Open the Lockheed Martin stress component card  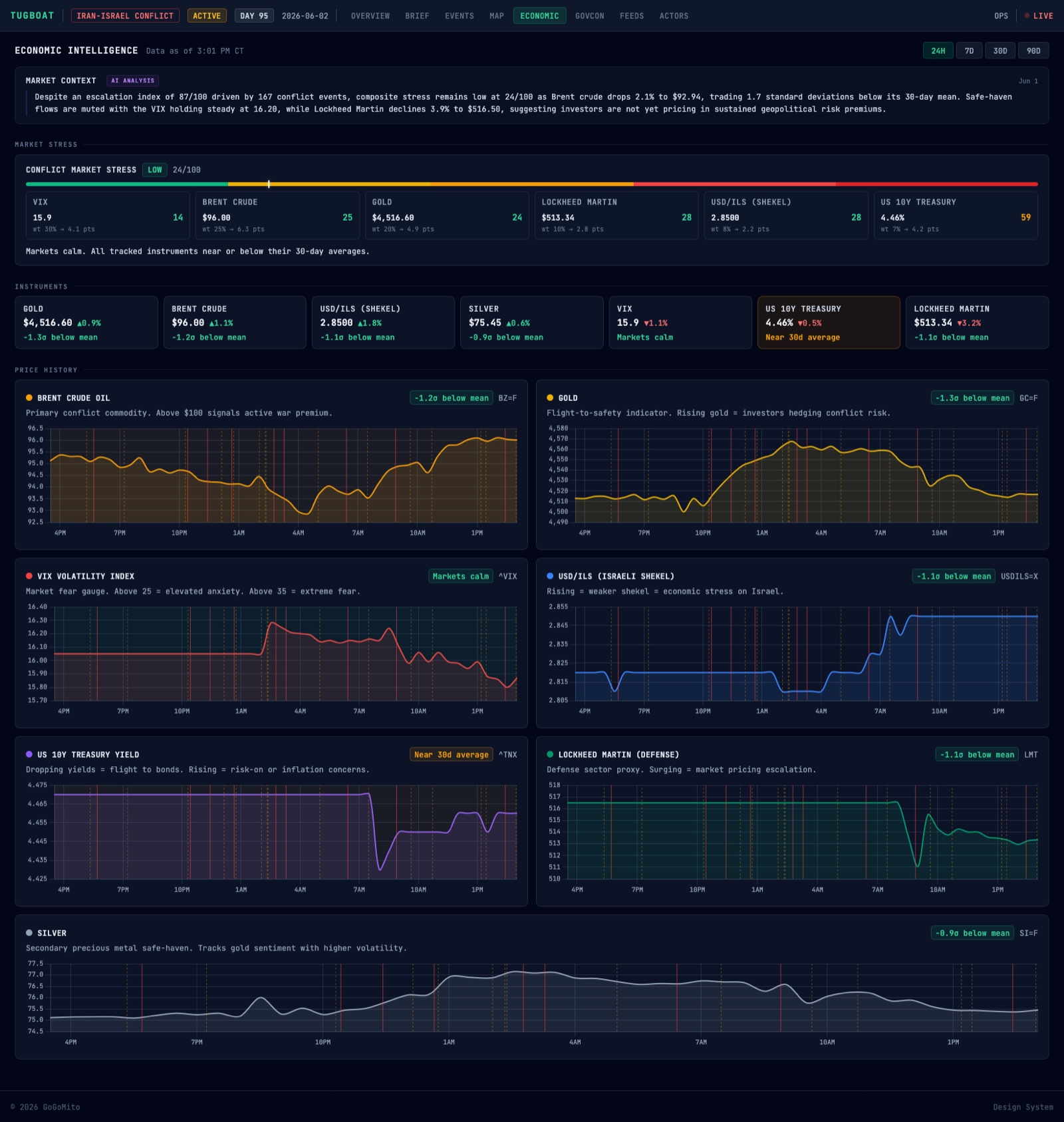click(616, 215)
